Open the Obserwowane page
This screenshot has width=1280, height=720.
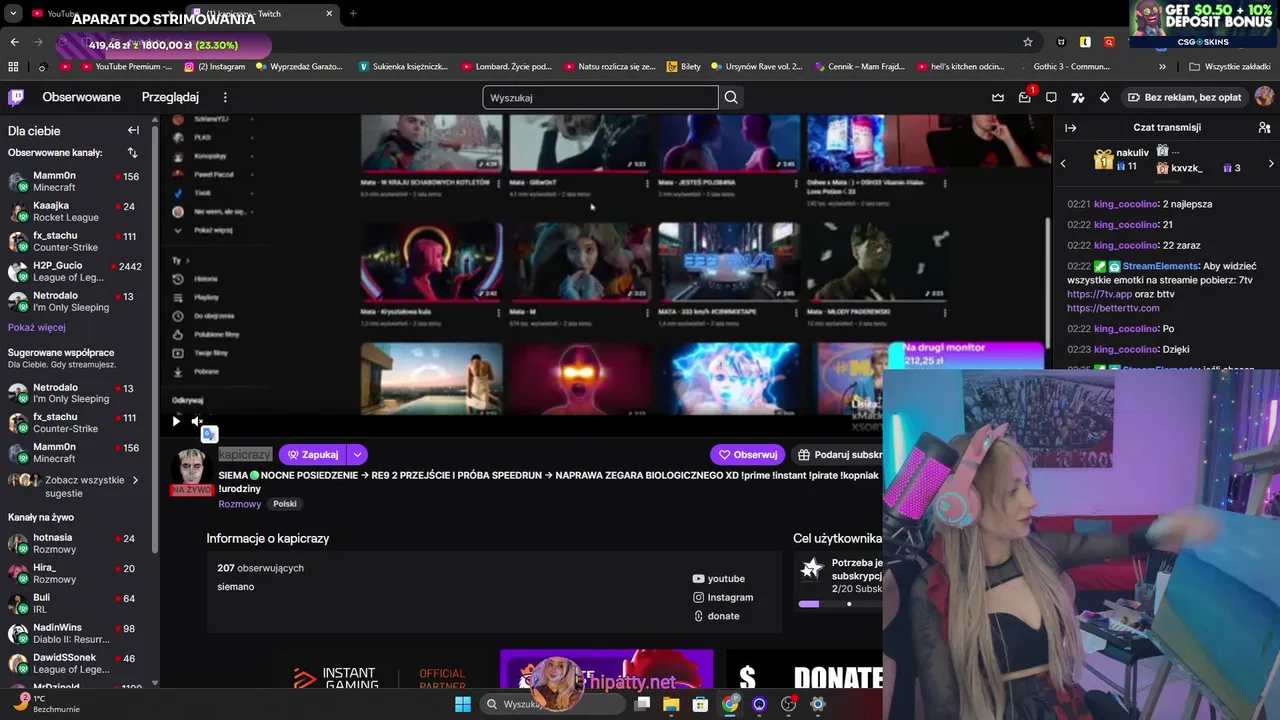[x=81, y=97]
